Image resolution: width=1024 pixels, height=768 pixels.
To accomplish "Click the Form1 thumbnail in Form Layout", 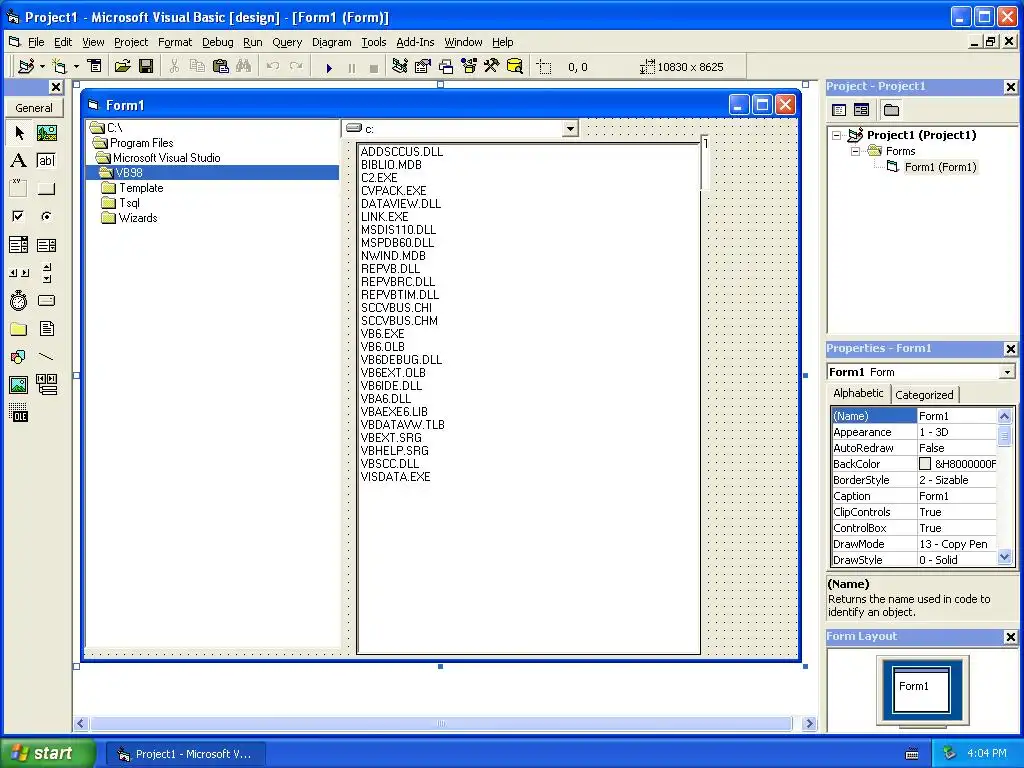I will click(921, 689).
